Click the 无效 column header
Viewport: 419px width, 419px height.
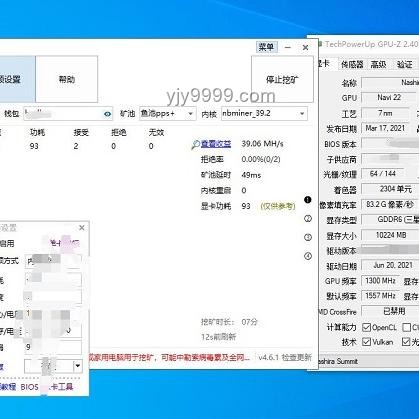[x=156, y=132]
